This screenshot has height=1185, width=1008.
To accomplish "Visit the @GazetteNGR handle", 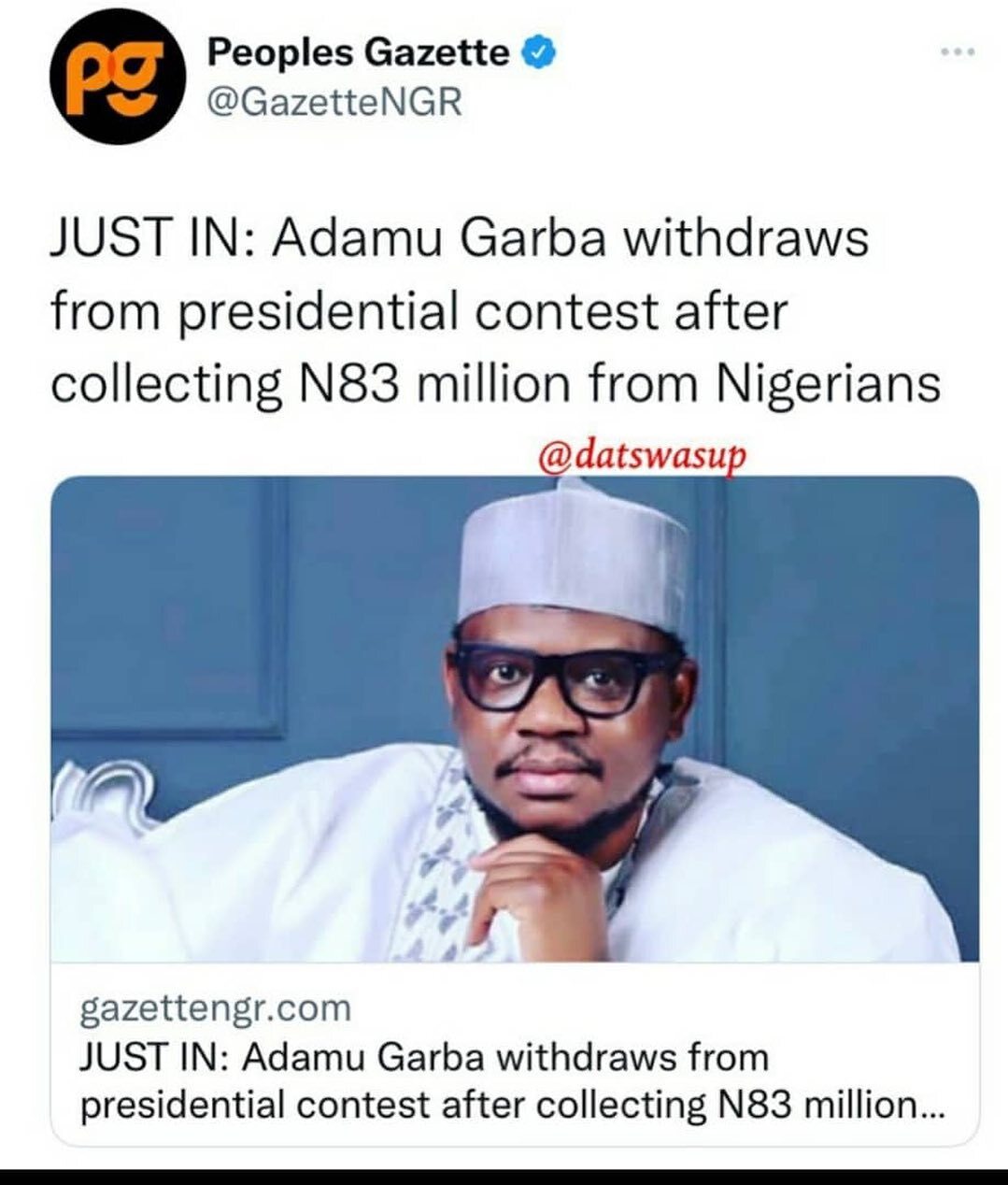I will point(334,101).
